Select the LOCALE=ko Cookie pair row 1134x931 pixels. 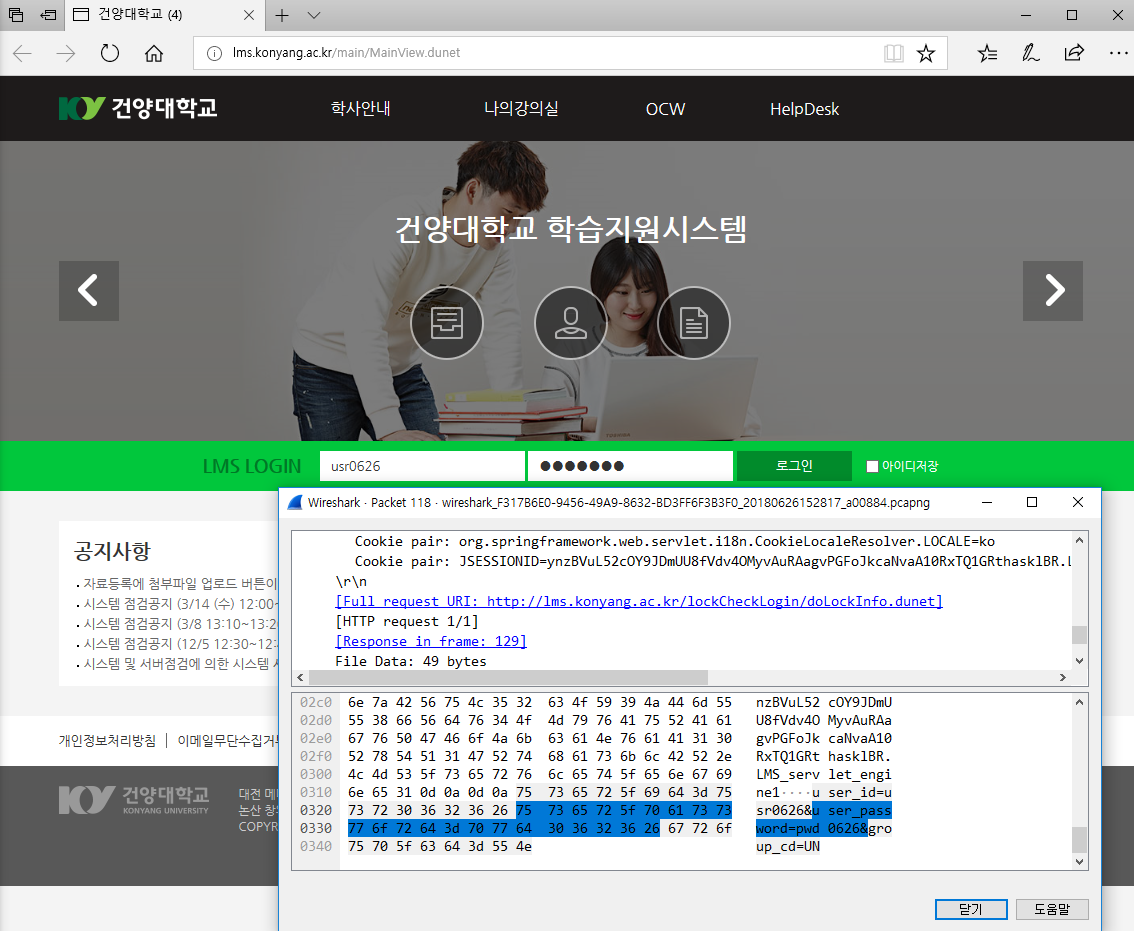point(675,541)
